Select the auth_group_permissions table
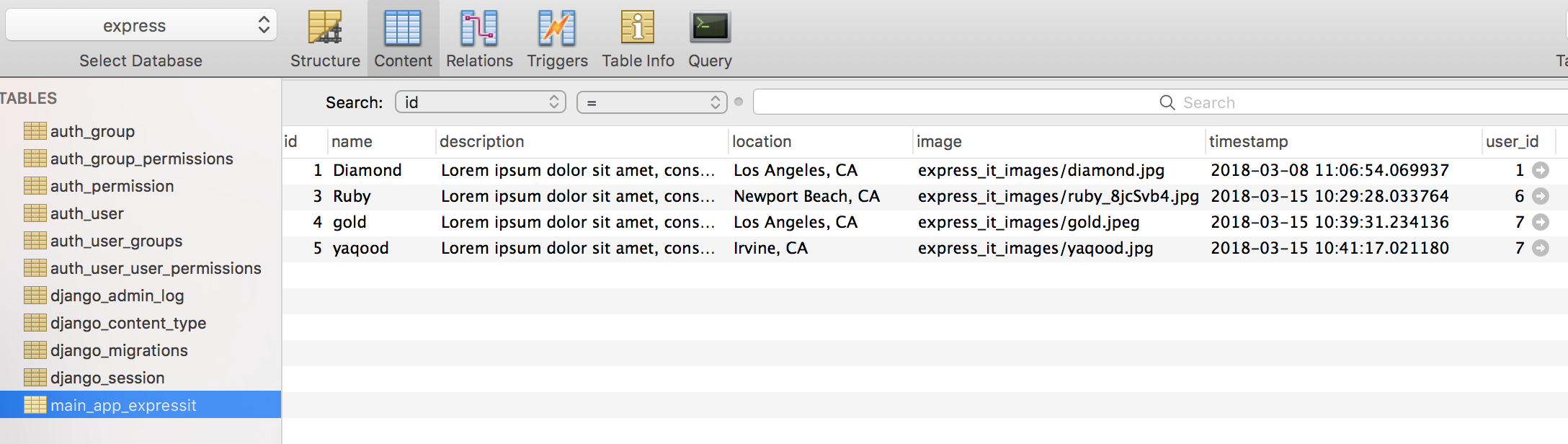Viewport: 1568px width, 444px height. coord(141,159)
